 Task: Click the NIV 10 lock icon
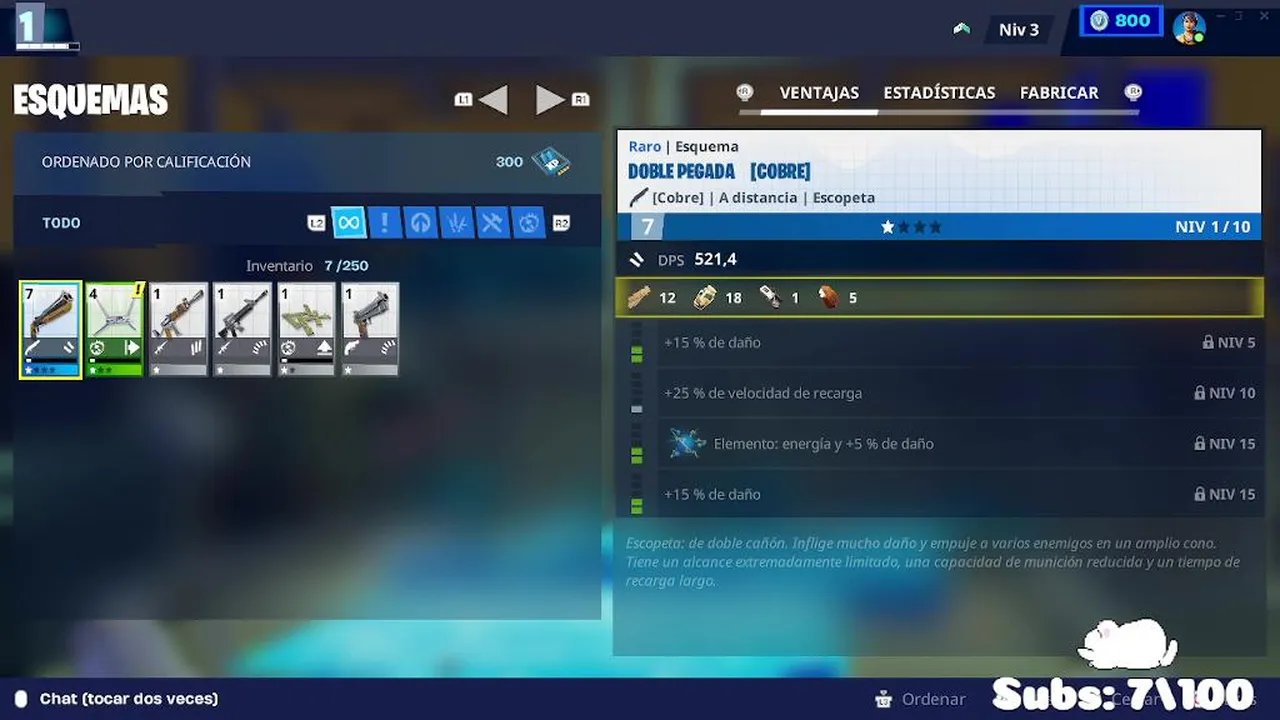1200,393
